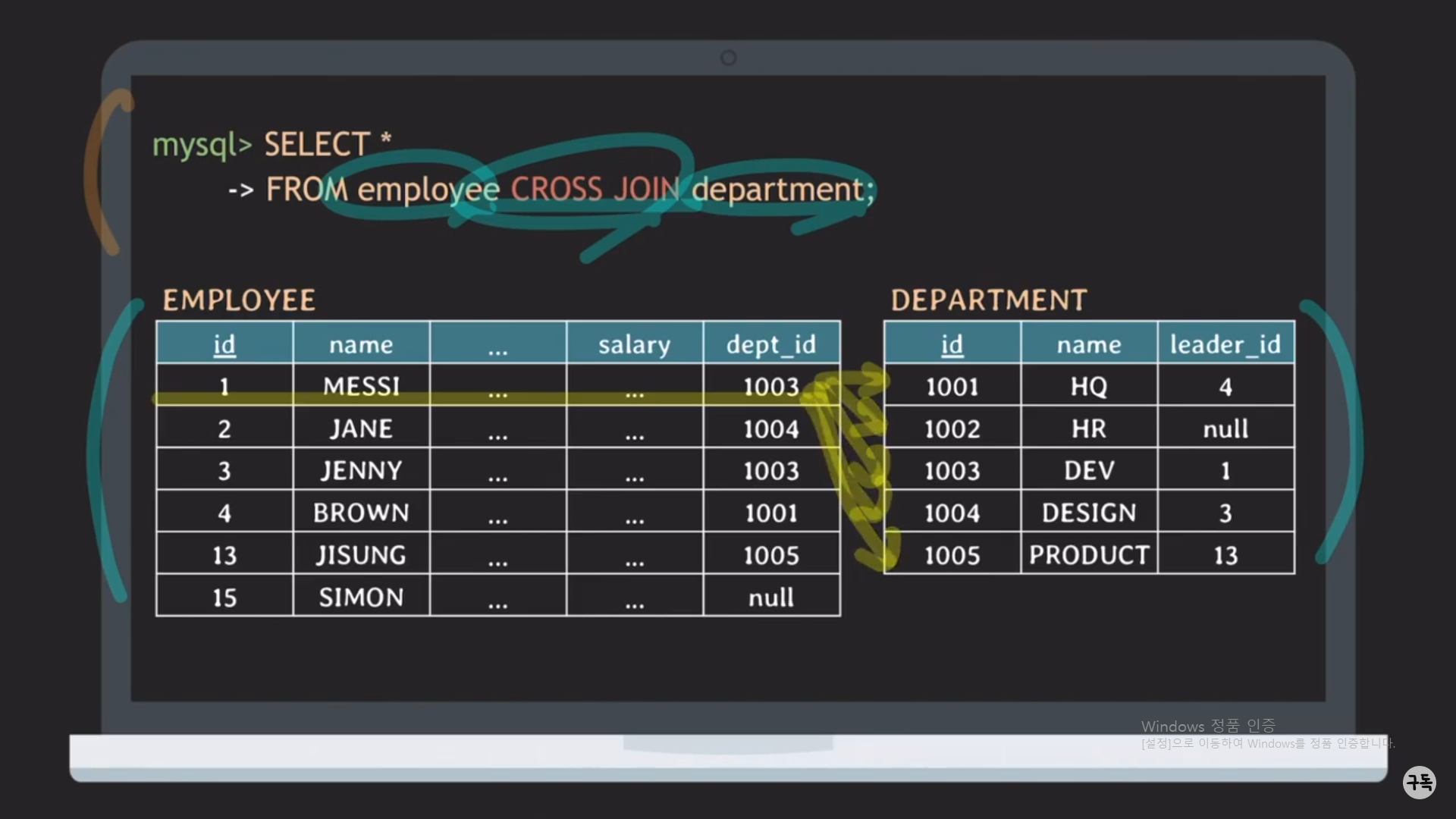Viewport: 1456px width, 819px height.
Task: Click the underlined id header in EMPLOYEE
Action: click(224, 344)
